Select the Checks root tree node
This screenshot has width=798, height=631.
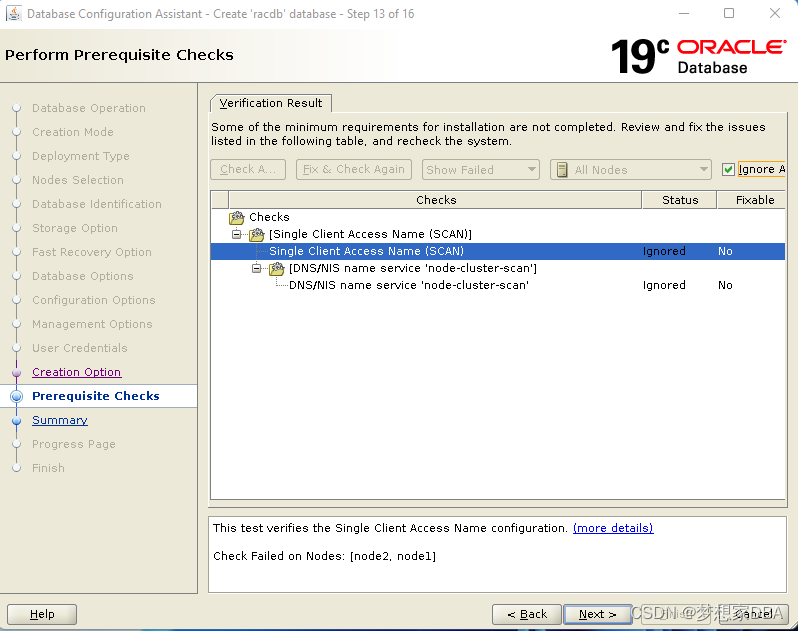[269, 217]
